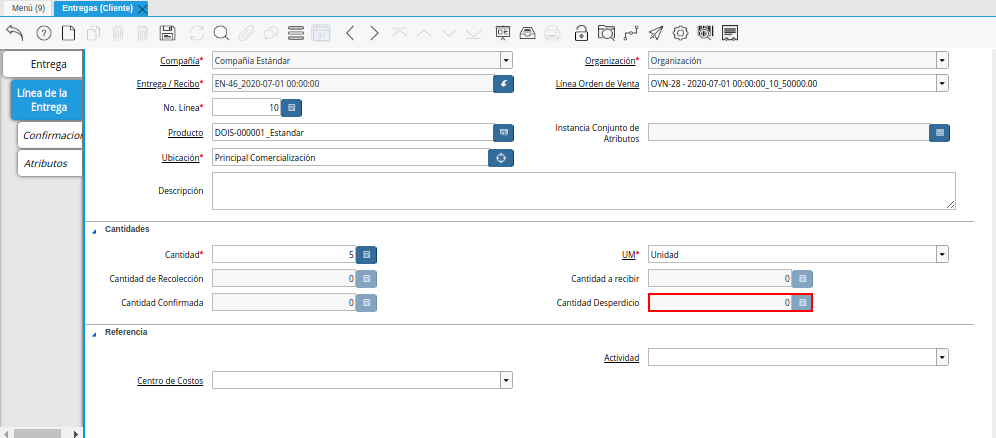Open the Entrega side tab

click(43, 64)
